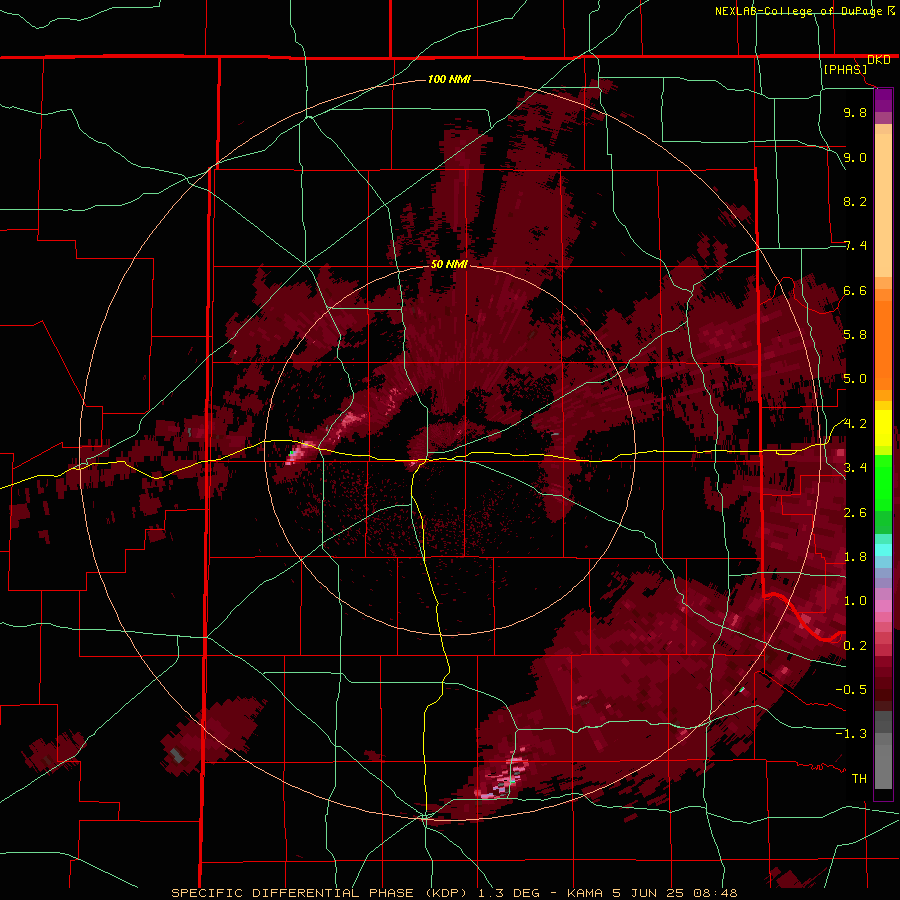Image resolution: width=900 pixels, height=900 pixels.
Task: Click the [PHAS] units label
Action: 845,70
